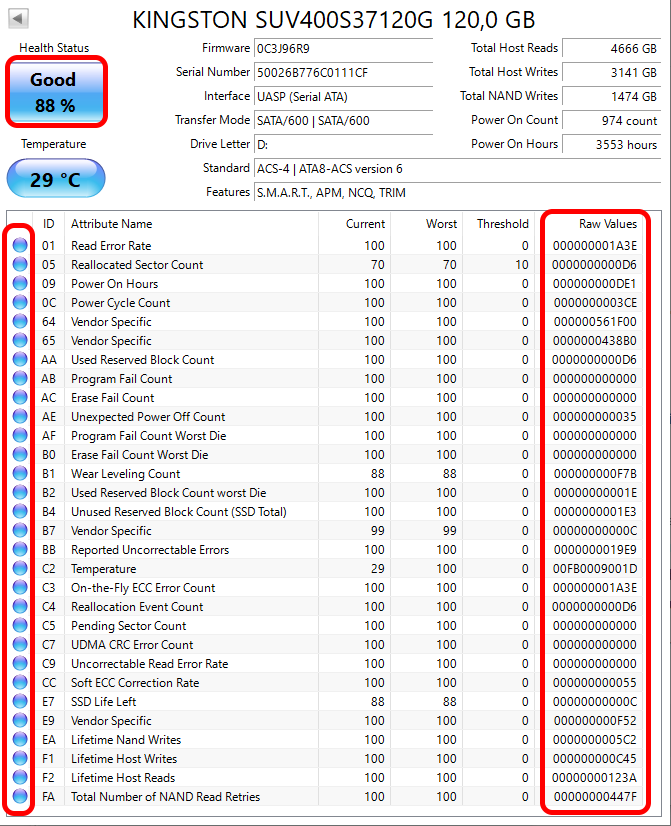Select the Transfer Mode field SATA/600 | SATA/600
Image resolution: width=671 pixels, height=826 pixels.
343,121
